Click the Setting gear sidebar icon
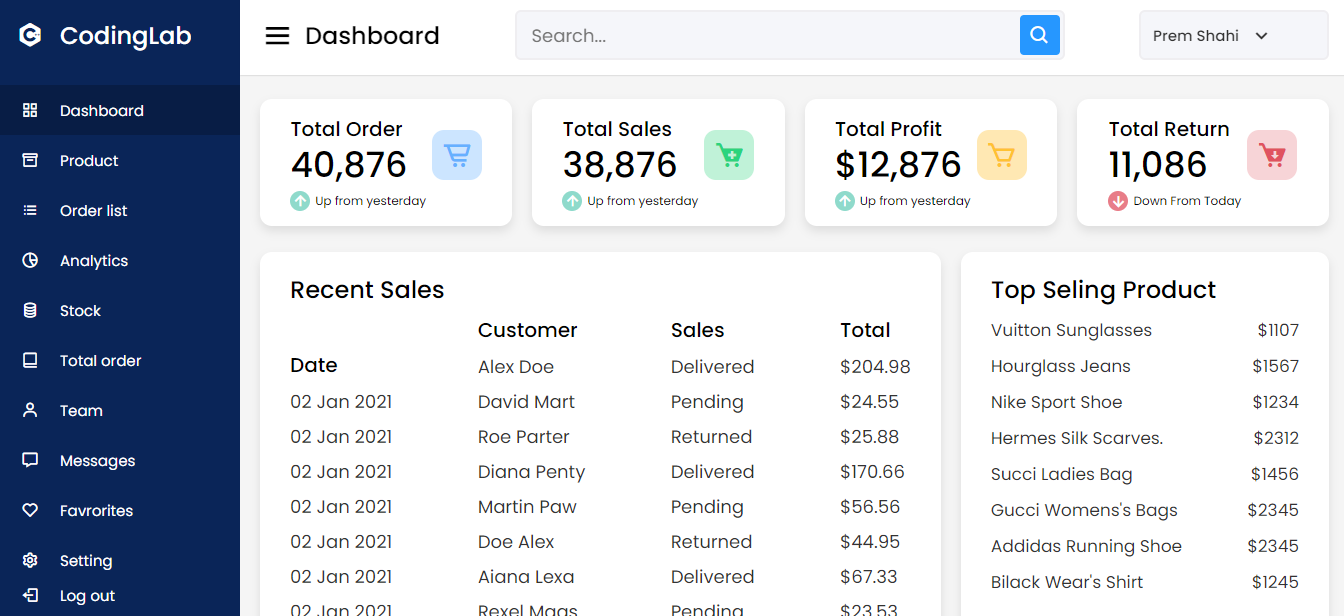Viewport: 1344px width, 616px height. coord(30,560)
